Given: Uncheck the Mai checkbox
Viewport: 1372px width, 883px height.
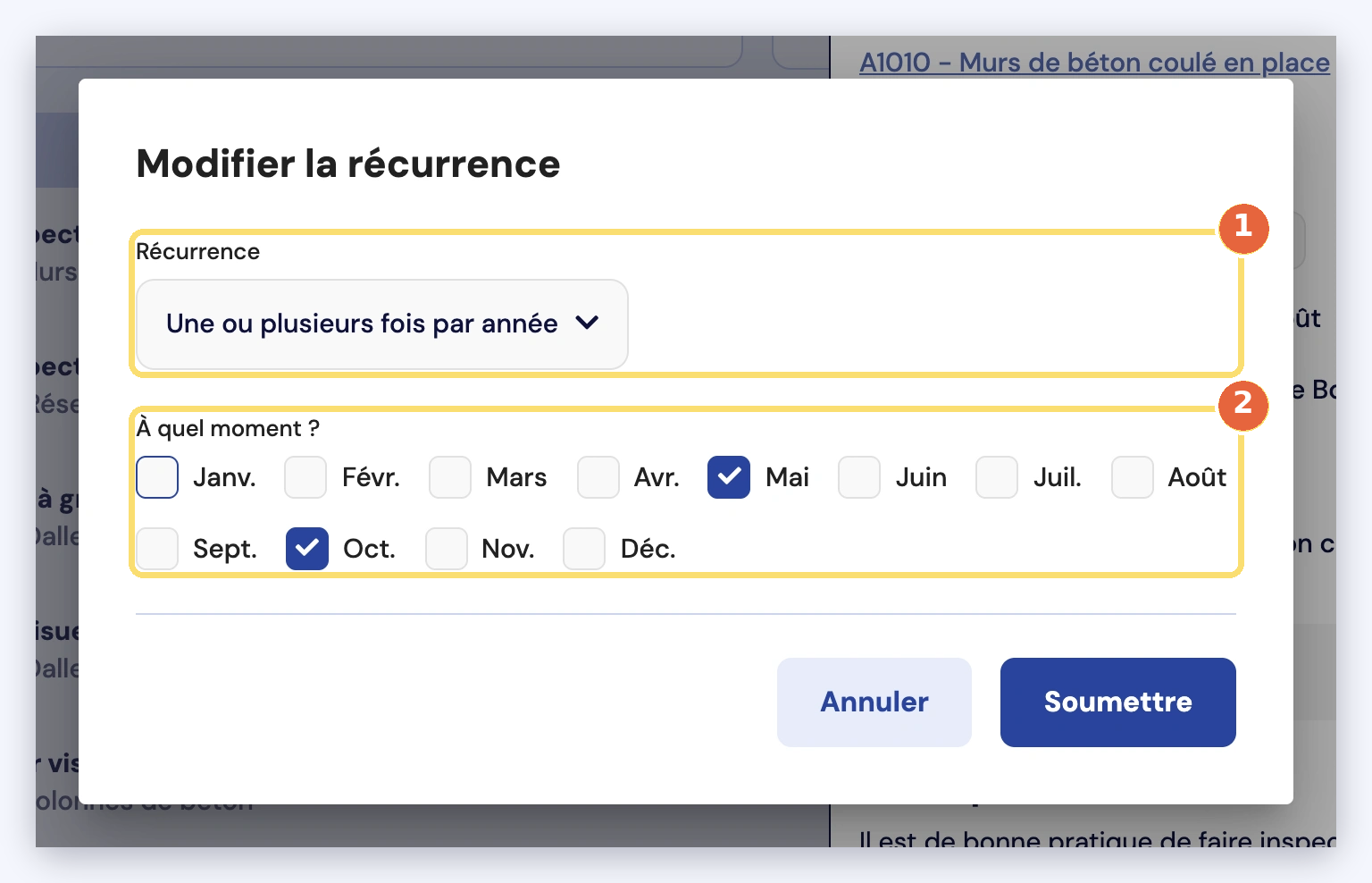Looking at the screenshot, I should pos(729,477).
